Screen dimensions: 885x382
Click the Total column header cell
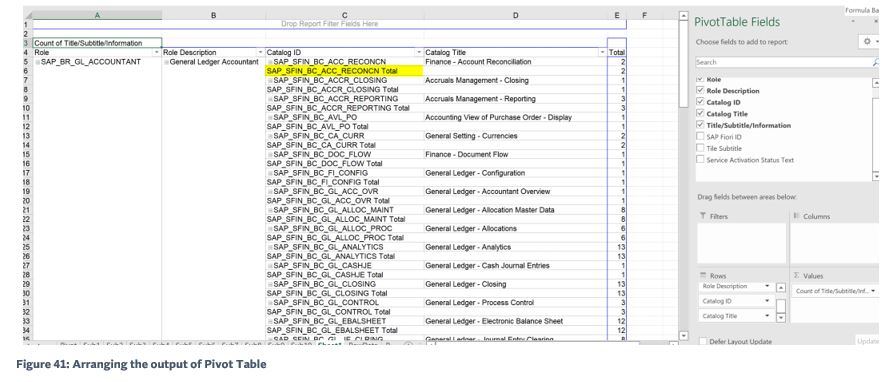616,52
